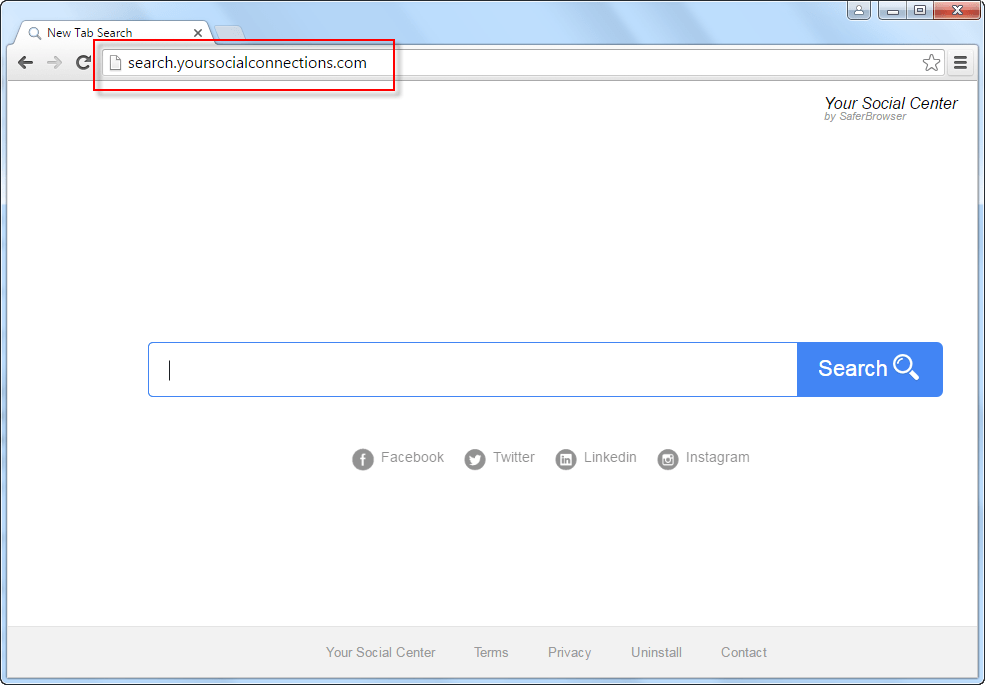985x685 pixels.
Task: Open the Privacy footer link
Action: click(x=569, y=652)
